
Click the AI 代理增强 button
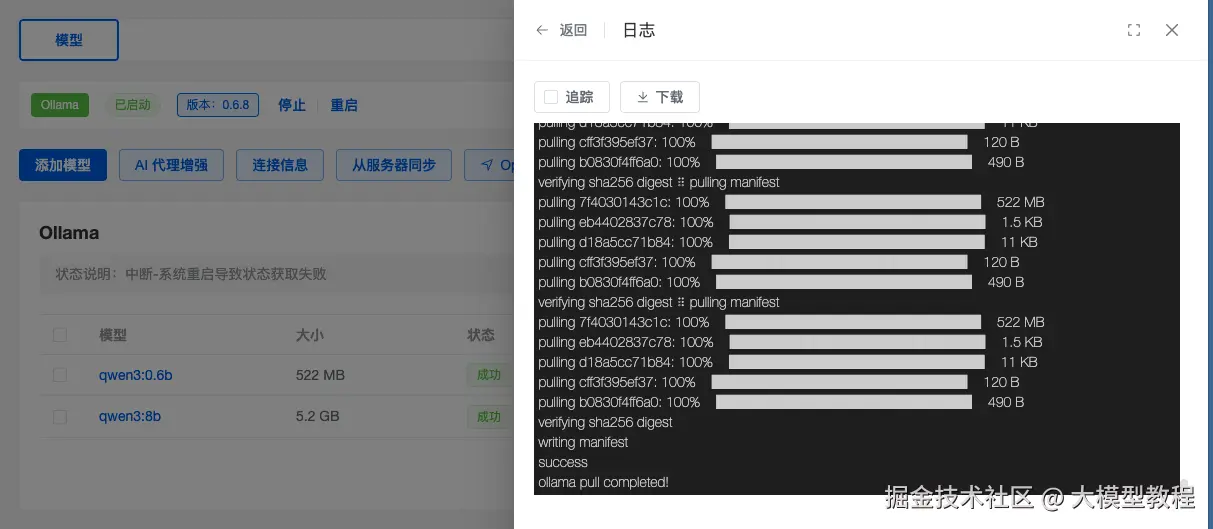(x=171, y=165)
